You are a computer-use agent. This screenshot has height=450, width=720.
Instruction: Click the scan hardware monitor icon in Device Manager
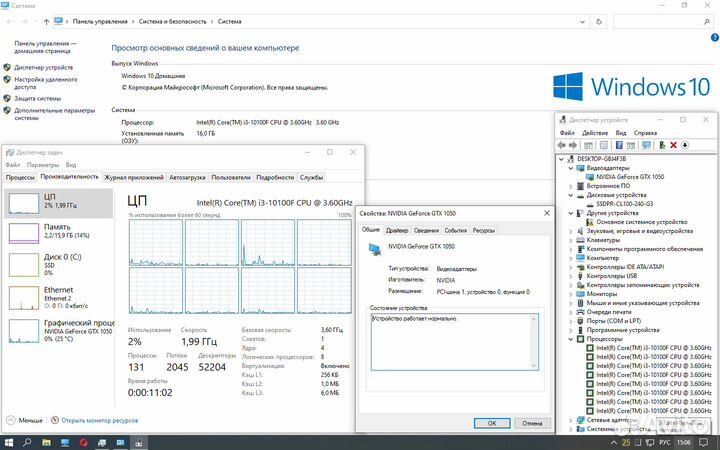tap(647, 145)
